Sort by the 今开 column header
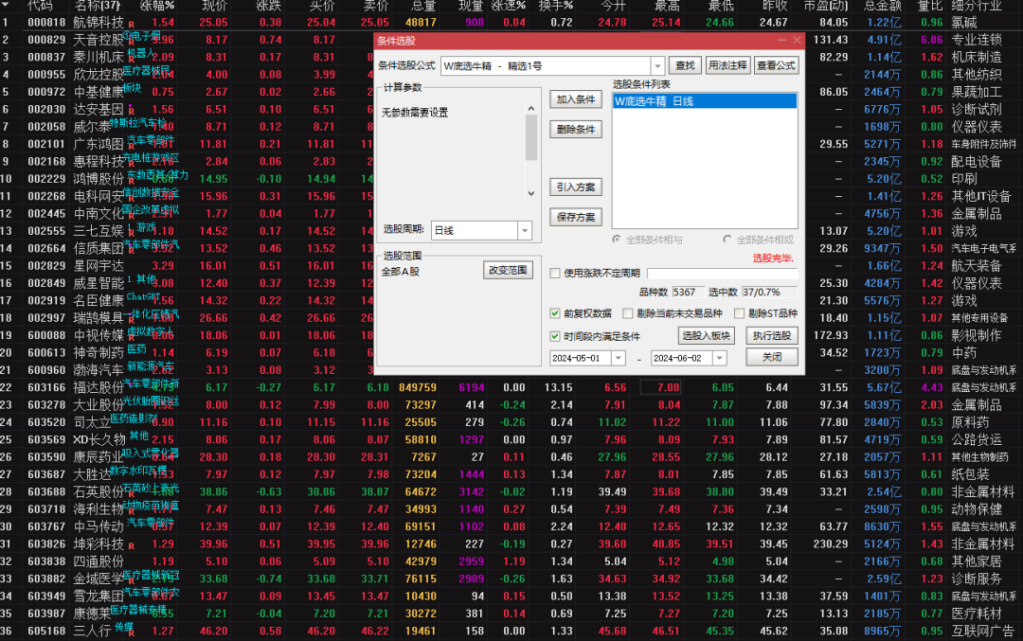 (613, 6)
